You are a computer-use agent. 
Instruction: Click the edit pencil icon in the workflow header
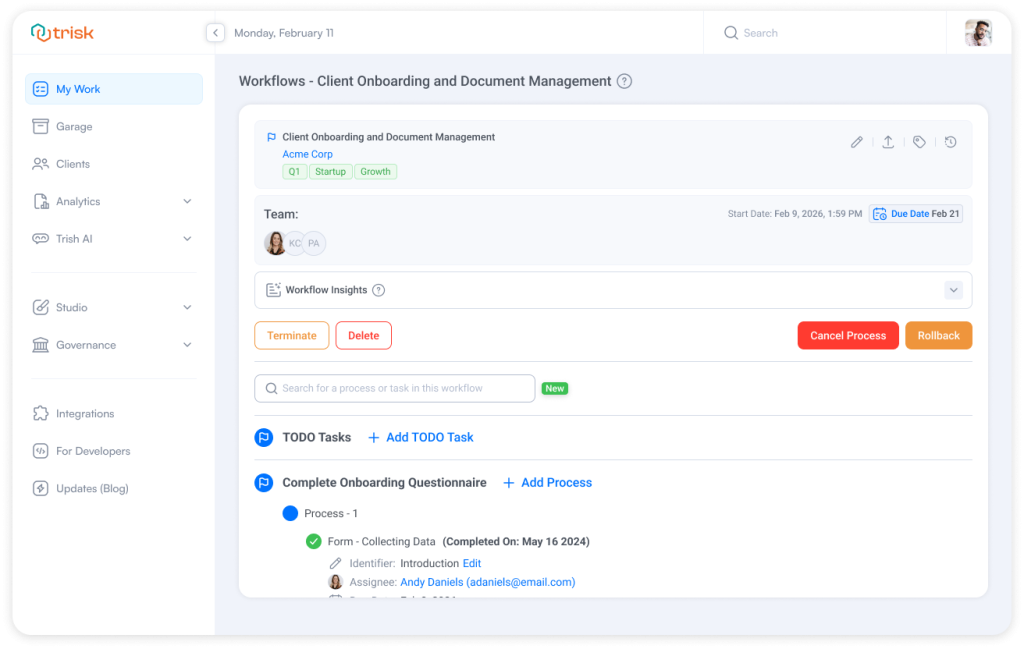click(x=857, y=142)
